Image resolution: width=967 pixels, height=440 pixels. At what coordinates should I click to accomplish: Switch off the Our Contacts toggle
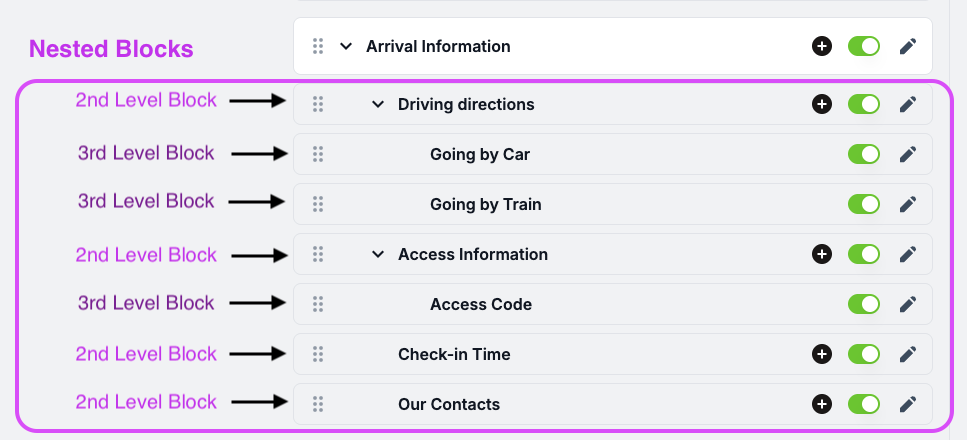click(x=863, y=404)
